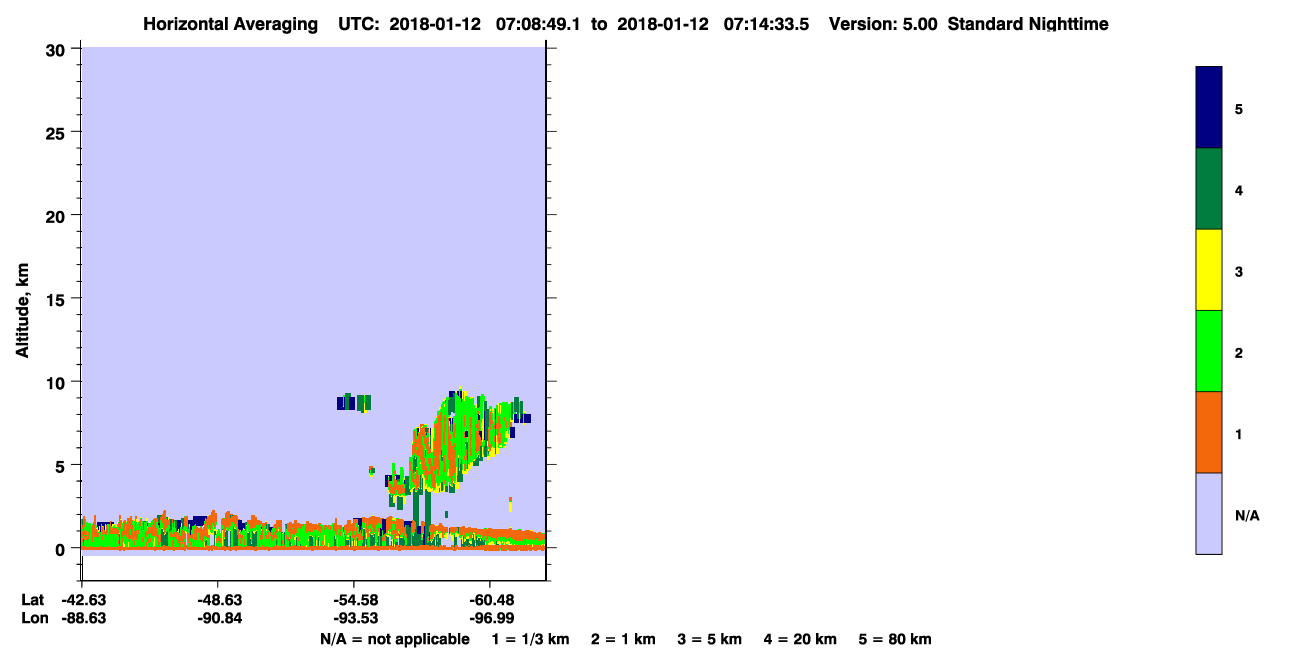Click the y-axis tick label 15

tap(58, 299)
